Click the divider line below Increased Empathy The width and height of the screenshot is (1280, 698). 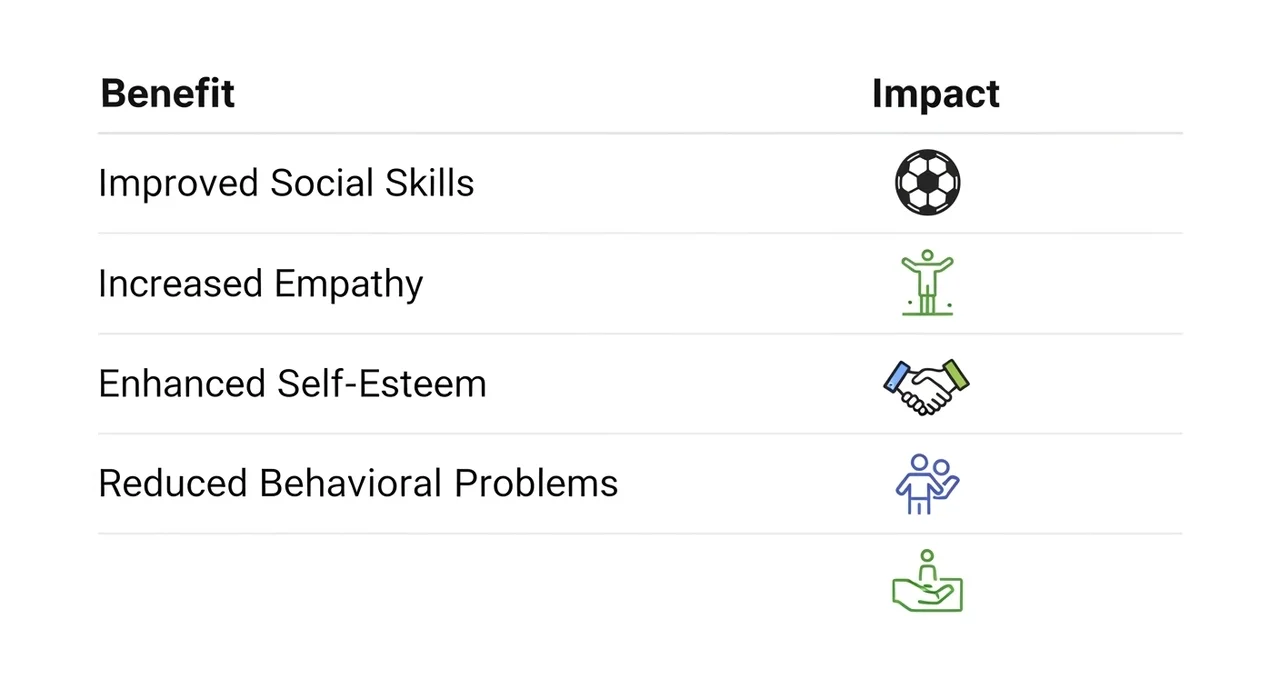coord(640,333)
